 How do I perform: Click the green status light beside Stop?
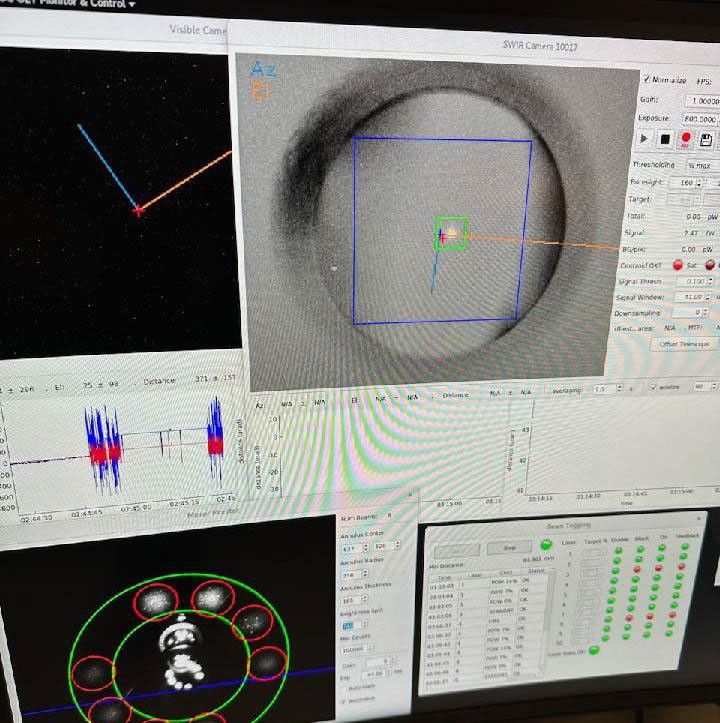point(546,545)
